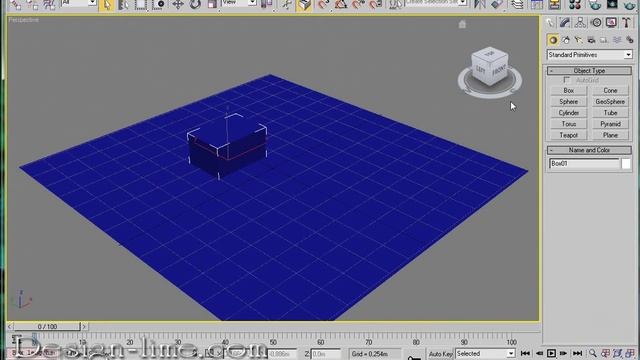Toggle Window/Crossing selection mode
The image size is (640, 360).
click(x=159, y=4)
